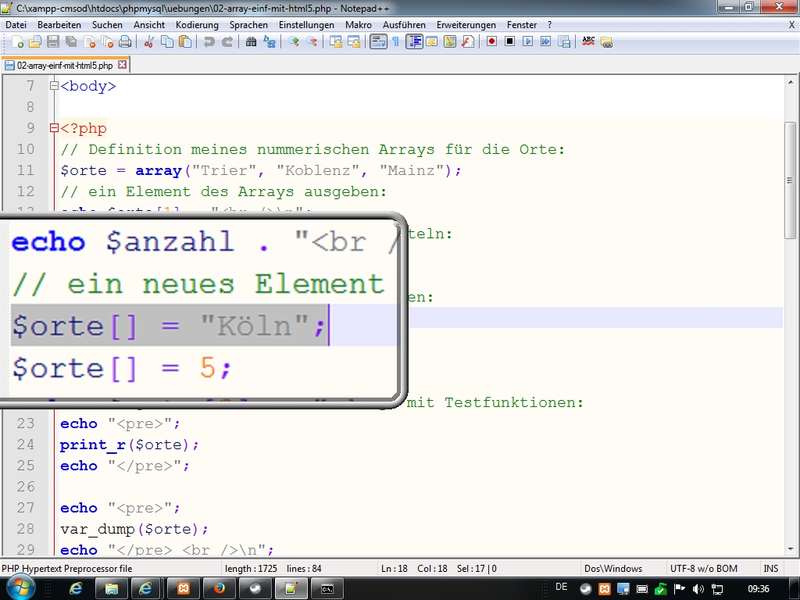This screenshot has width=800, height=600.
Task: Click the spell check ABC icon
Action: point(588,42)
